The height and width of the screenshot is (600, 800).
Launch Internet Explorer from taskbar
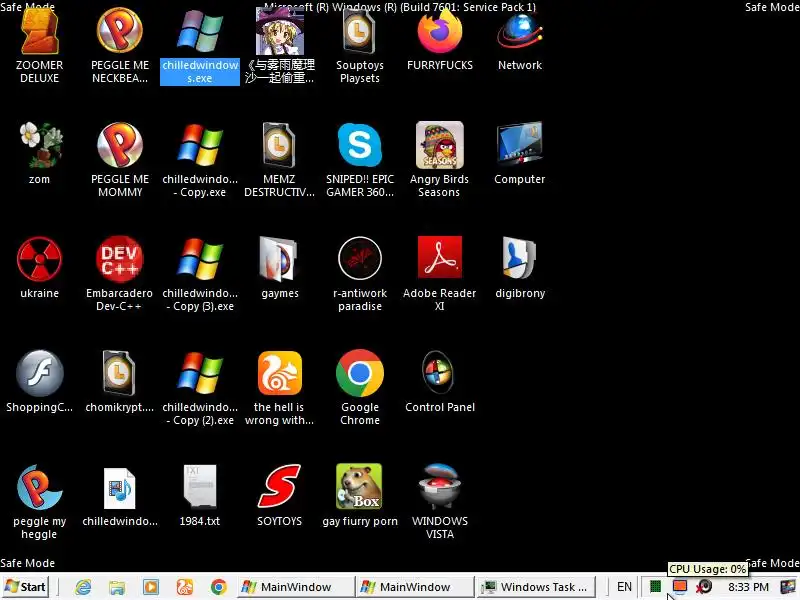pyautogui.click(x=83, y=587)
